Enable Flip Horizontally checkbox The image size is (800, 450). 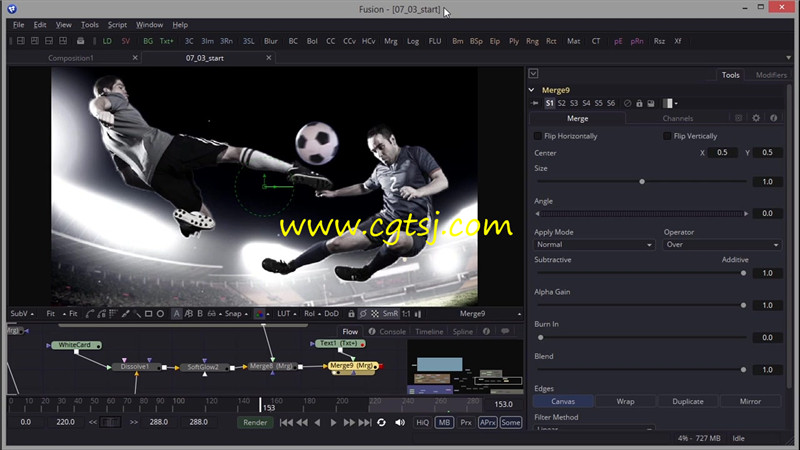coord(537,136)
